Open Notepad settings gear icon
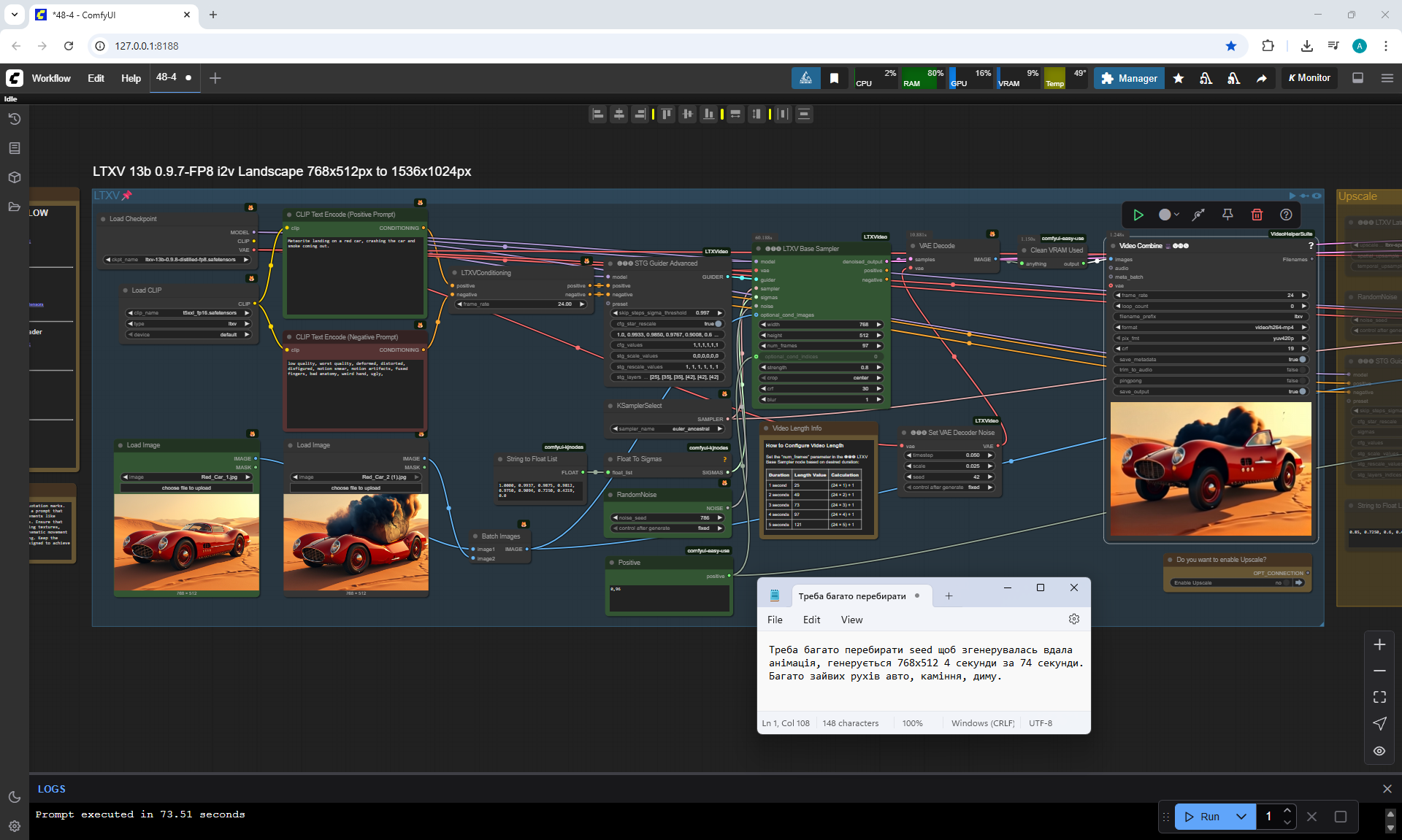The image size is (1402, 840). (x=1073, y=619)
